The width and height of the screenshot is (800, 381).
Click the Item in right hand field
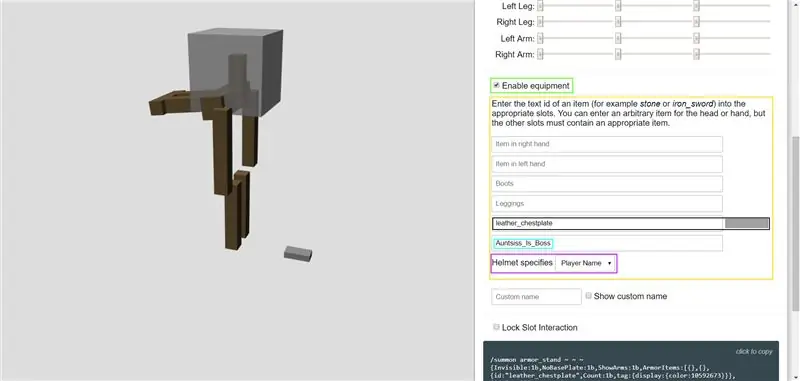coord(607,144)
